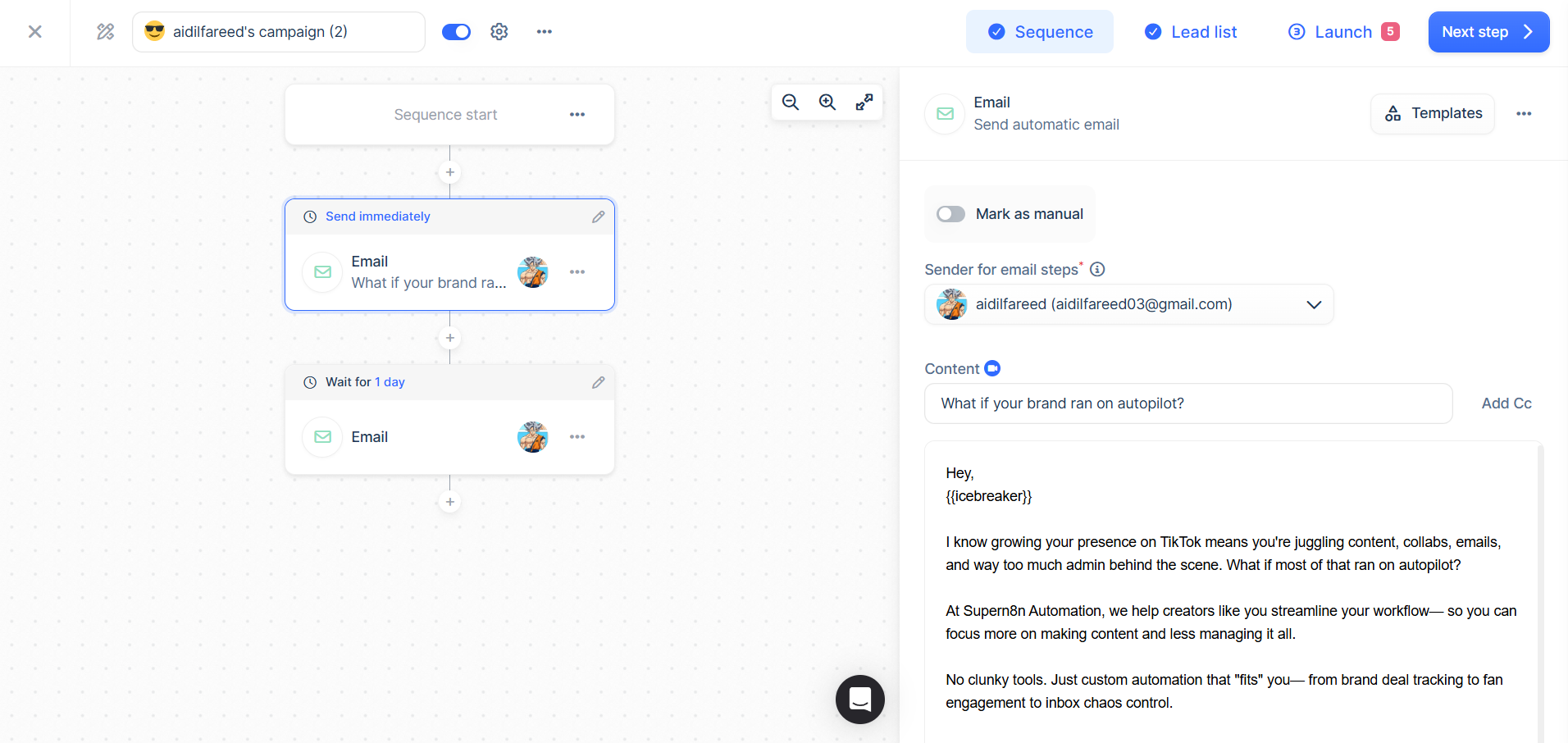
Task: Toggle the Content visibility pill
Action: pyautogui.click(x=991, y=368)
